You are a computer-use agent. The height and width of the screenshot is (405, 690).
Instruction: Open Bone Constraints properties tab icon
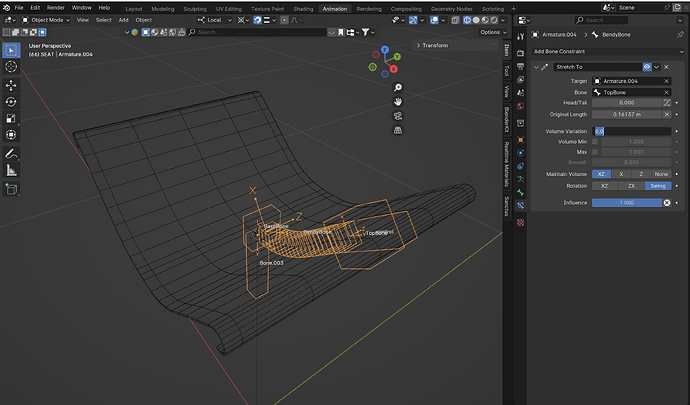pyautogui.click(x=521, y=206)
